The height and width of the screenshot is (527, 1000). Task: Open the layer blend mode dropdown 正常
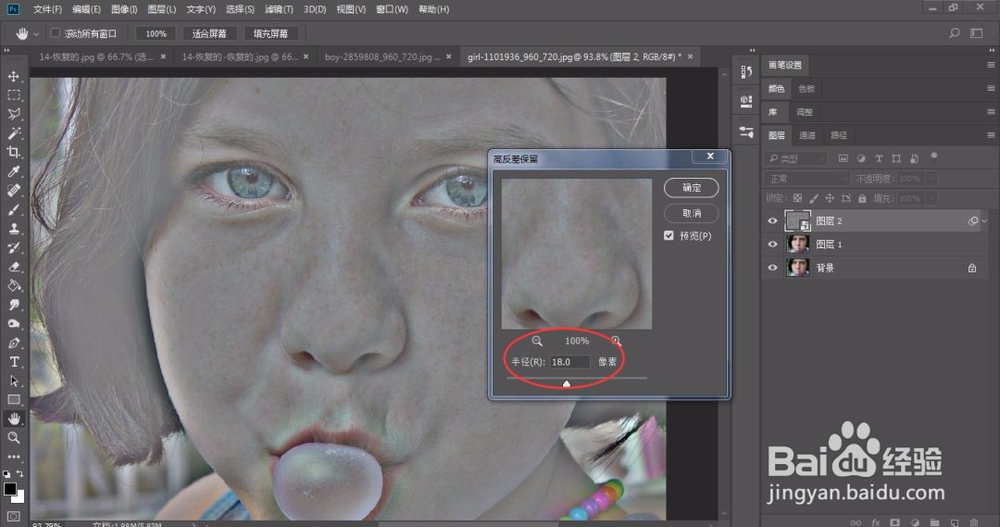click(807, 179)
